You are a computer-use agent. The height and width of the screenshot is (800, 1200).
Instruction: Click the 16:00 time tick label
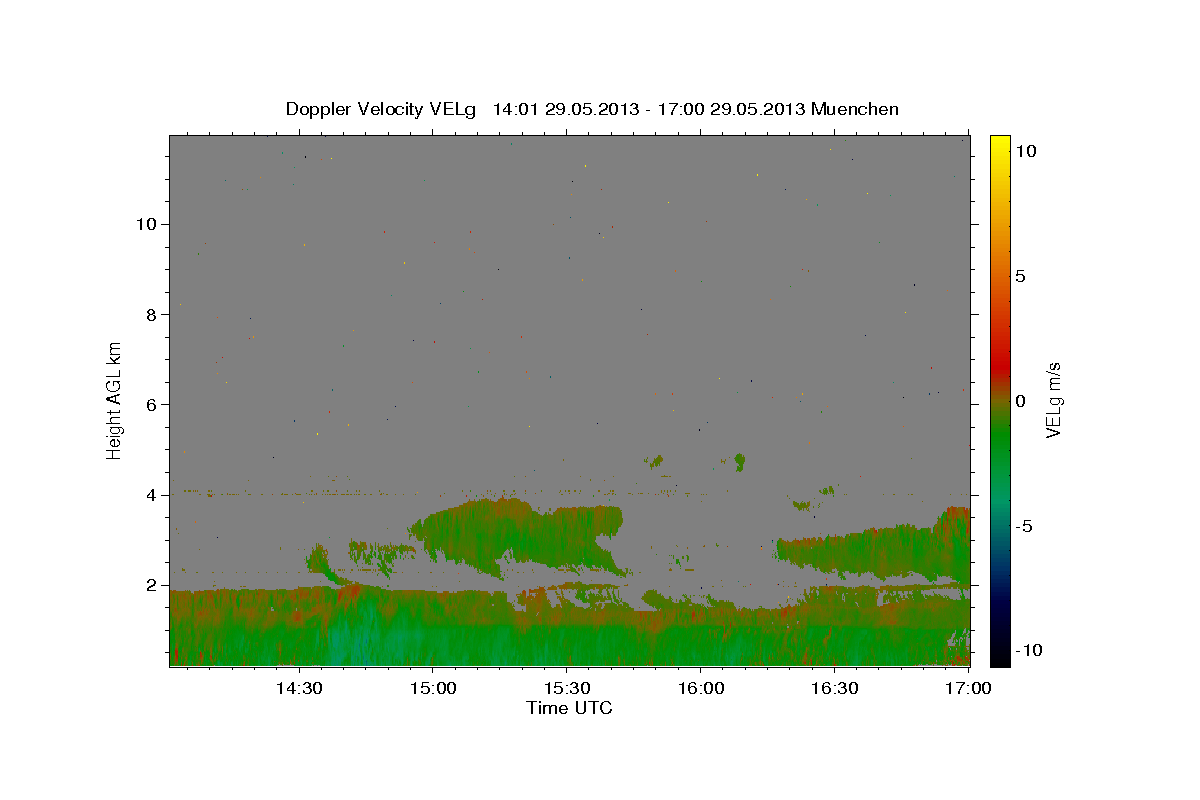point(700,688)
